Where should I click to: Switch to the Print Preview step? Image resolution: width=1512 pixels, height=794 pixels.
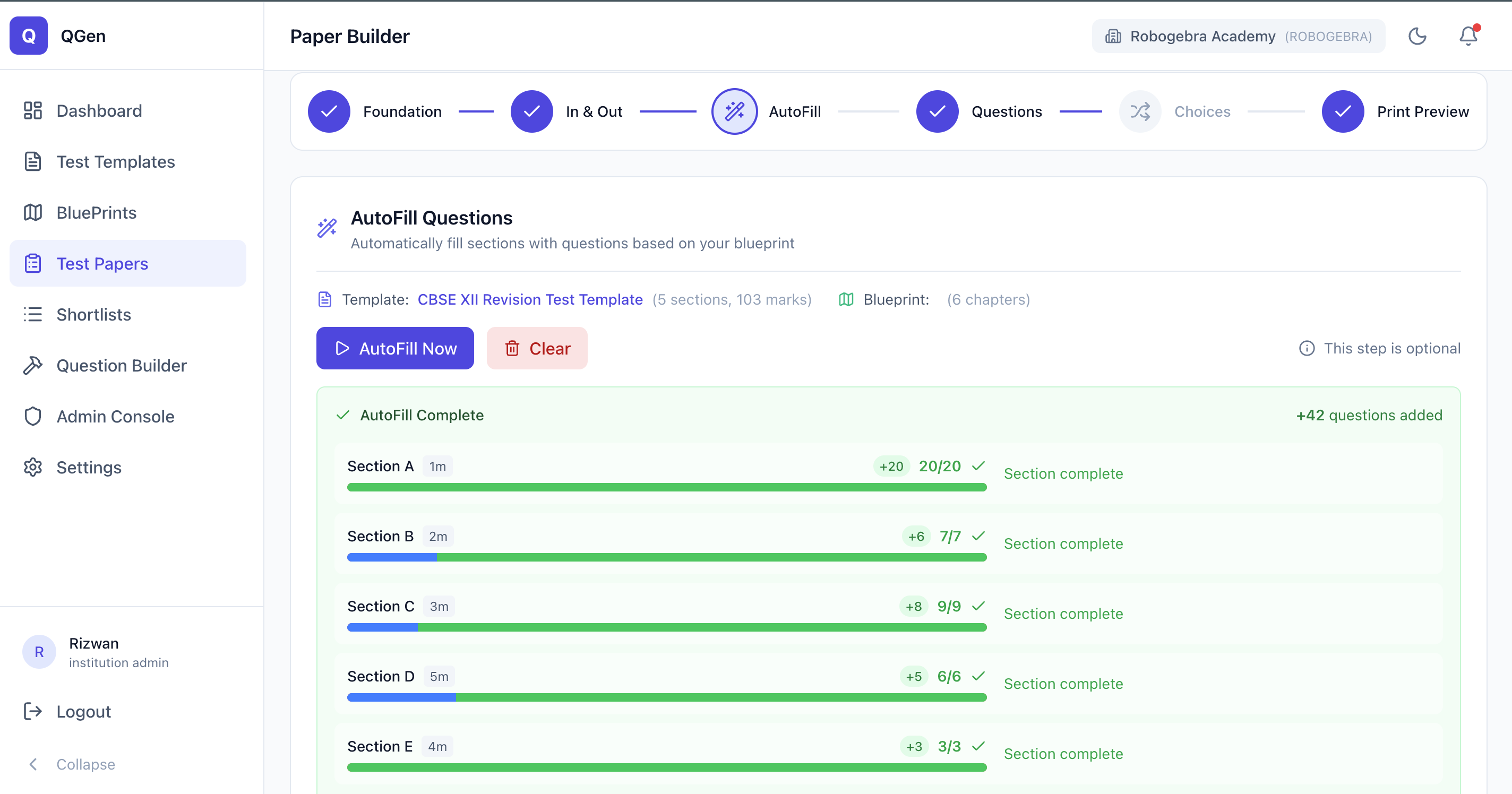click(1343, 111)
